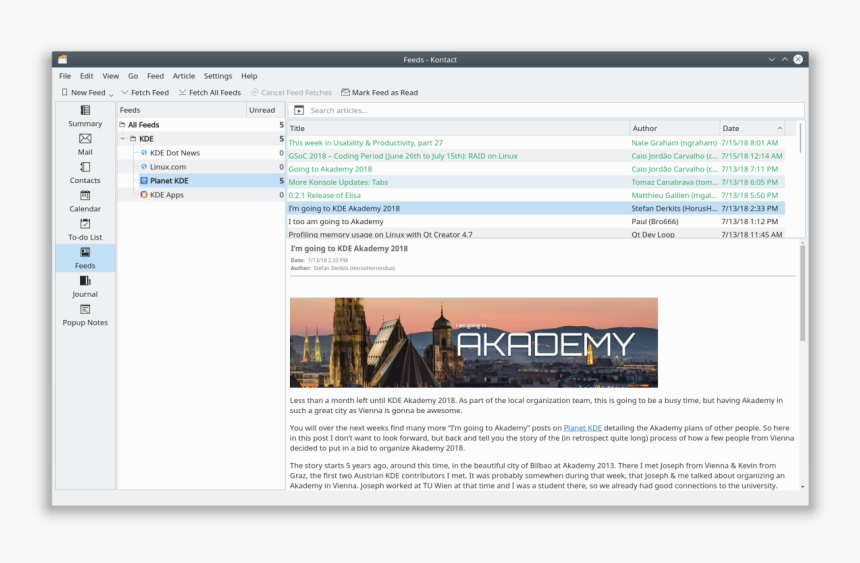Select article I'm going to KDE Akademy 2018
Screen dimensions: 860x563
pyautogui.click(x=536, y=209)
